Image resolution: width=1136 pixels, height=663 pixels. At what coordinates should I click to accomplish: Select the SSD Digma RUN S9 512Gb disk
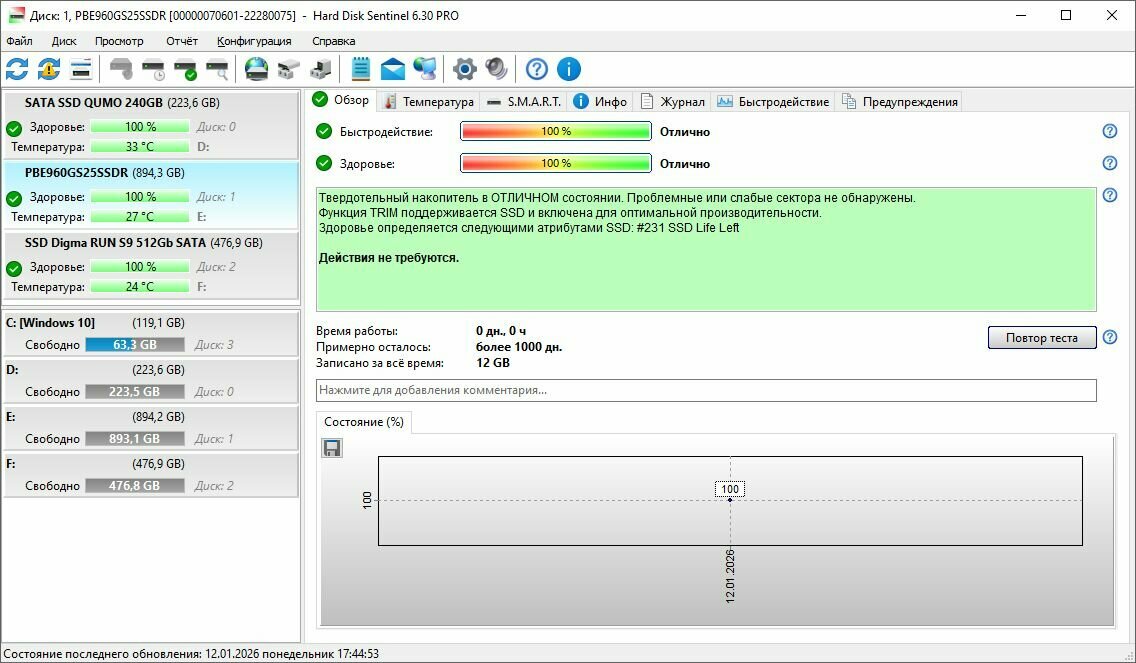pos(151,265)
